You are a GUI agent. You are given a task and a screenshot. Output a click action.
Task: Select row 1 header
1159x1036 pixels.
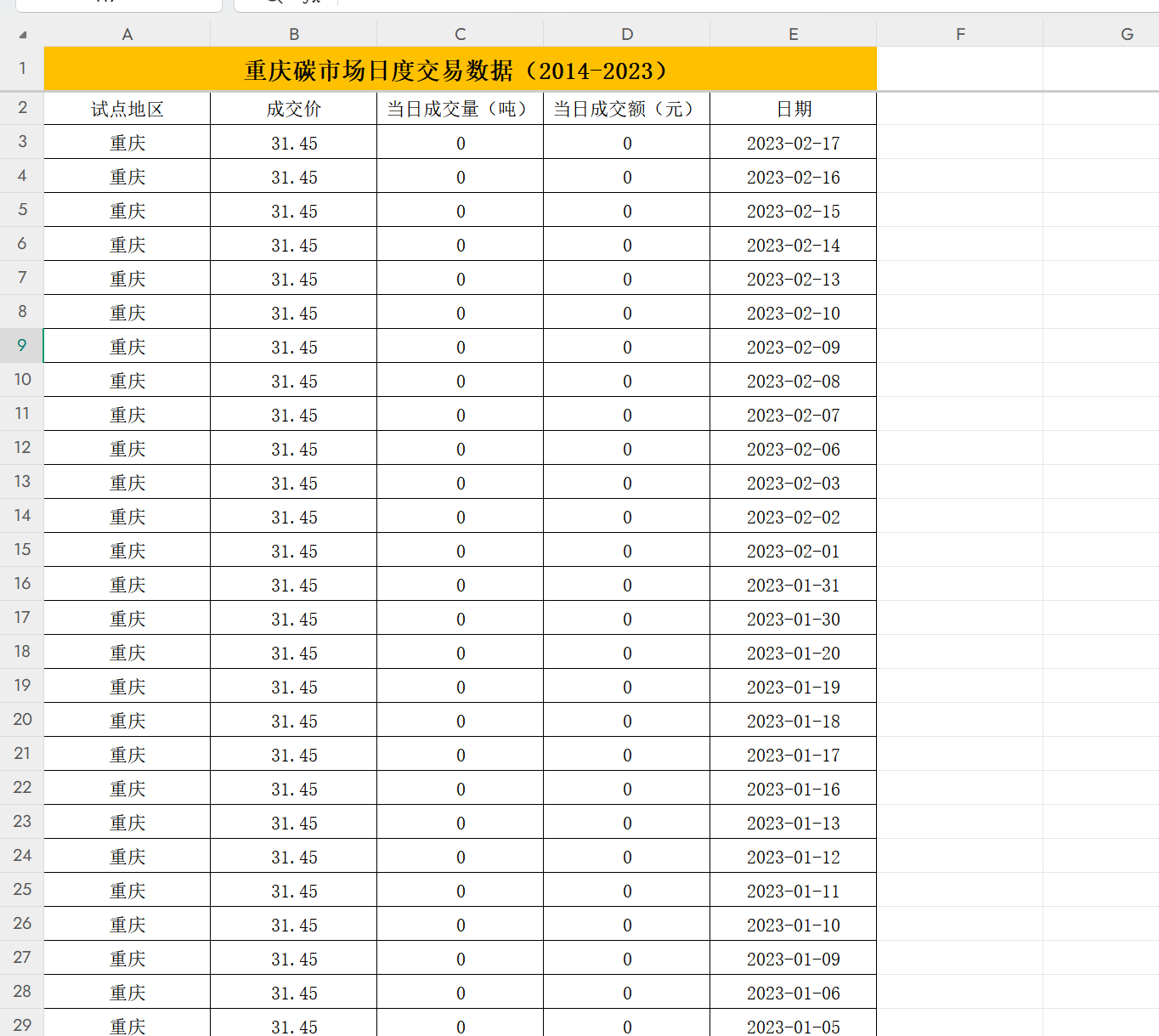[22, 68]
